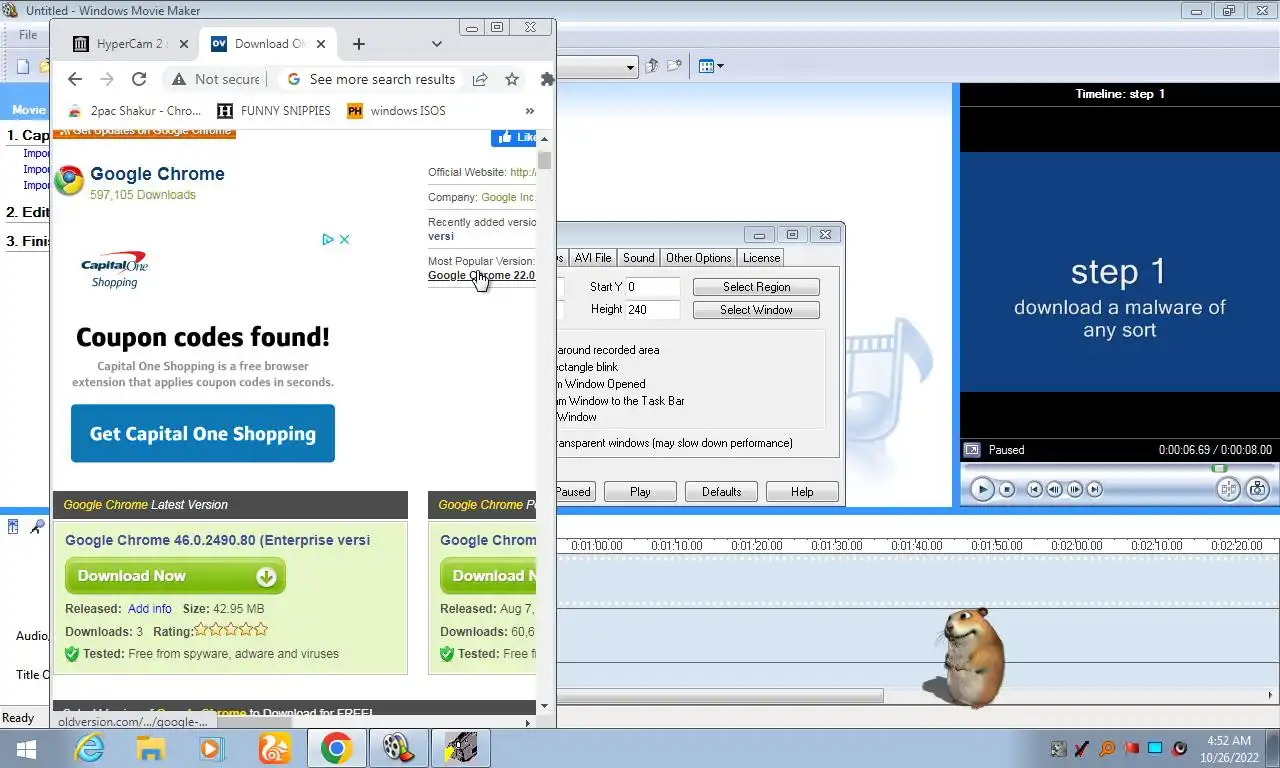This screenshot has height=768, width=1280.
Task: Switch to the AVI File tab
Action: point(592,258)
